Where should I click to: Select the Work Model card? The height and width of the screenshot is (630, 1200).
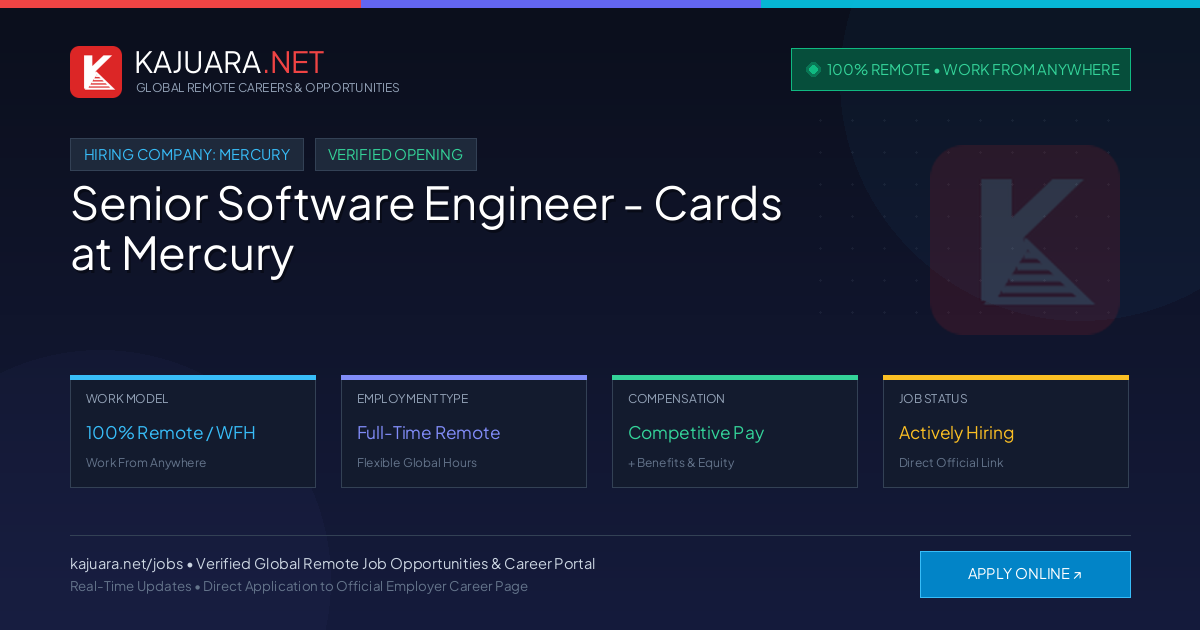click(x=193, y=432)
